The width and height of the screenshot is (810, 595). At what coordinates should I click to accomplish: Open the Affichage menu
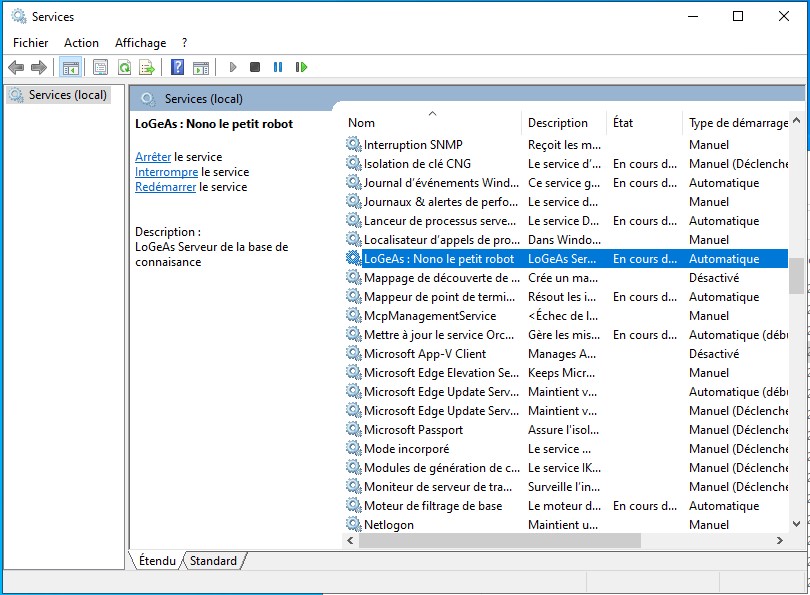coord(140,43)
